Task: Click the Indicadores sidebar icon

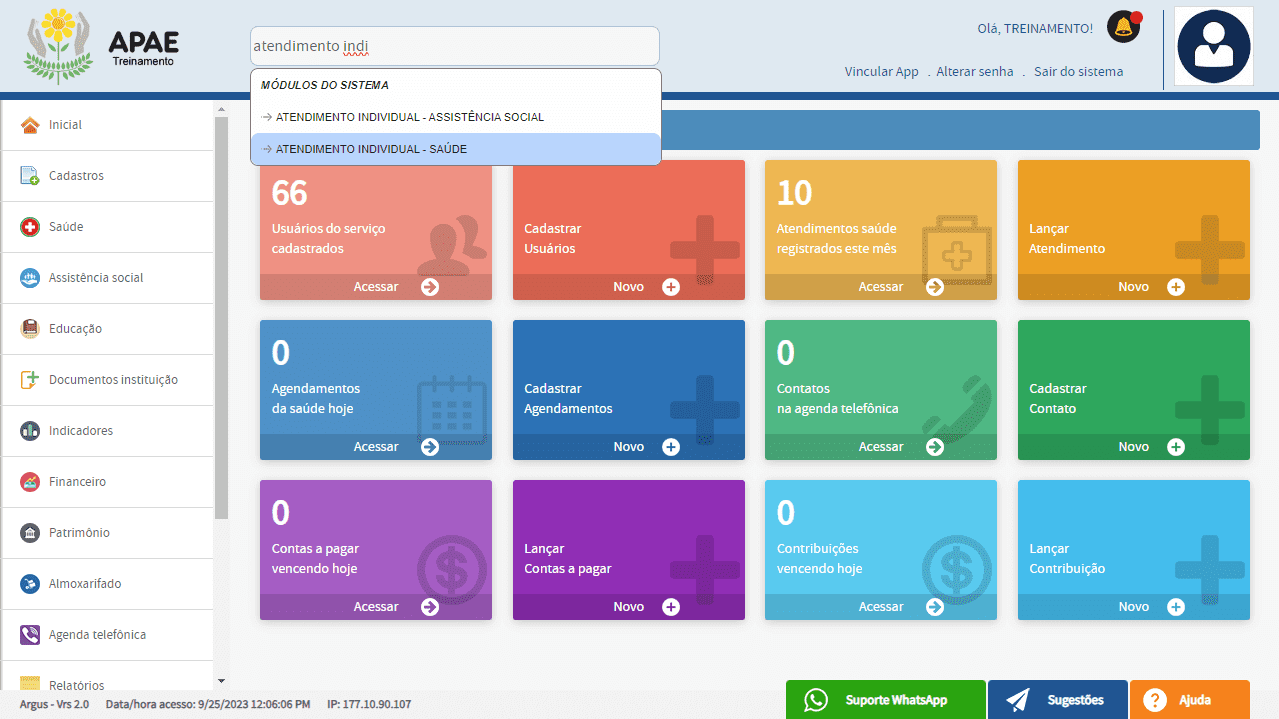Action: [x=30, y=431]
